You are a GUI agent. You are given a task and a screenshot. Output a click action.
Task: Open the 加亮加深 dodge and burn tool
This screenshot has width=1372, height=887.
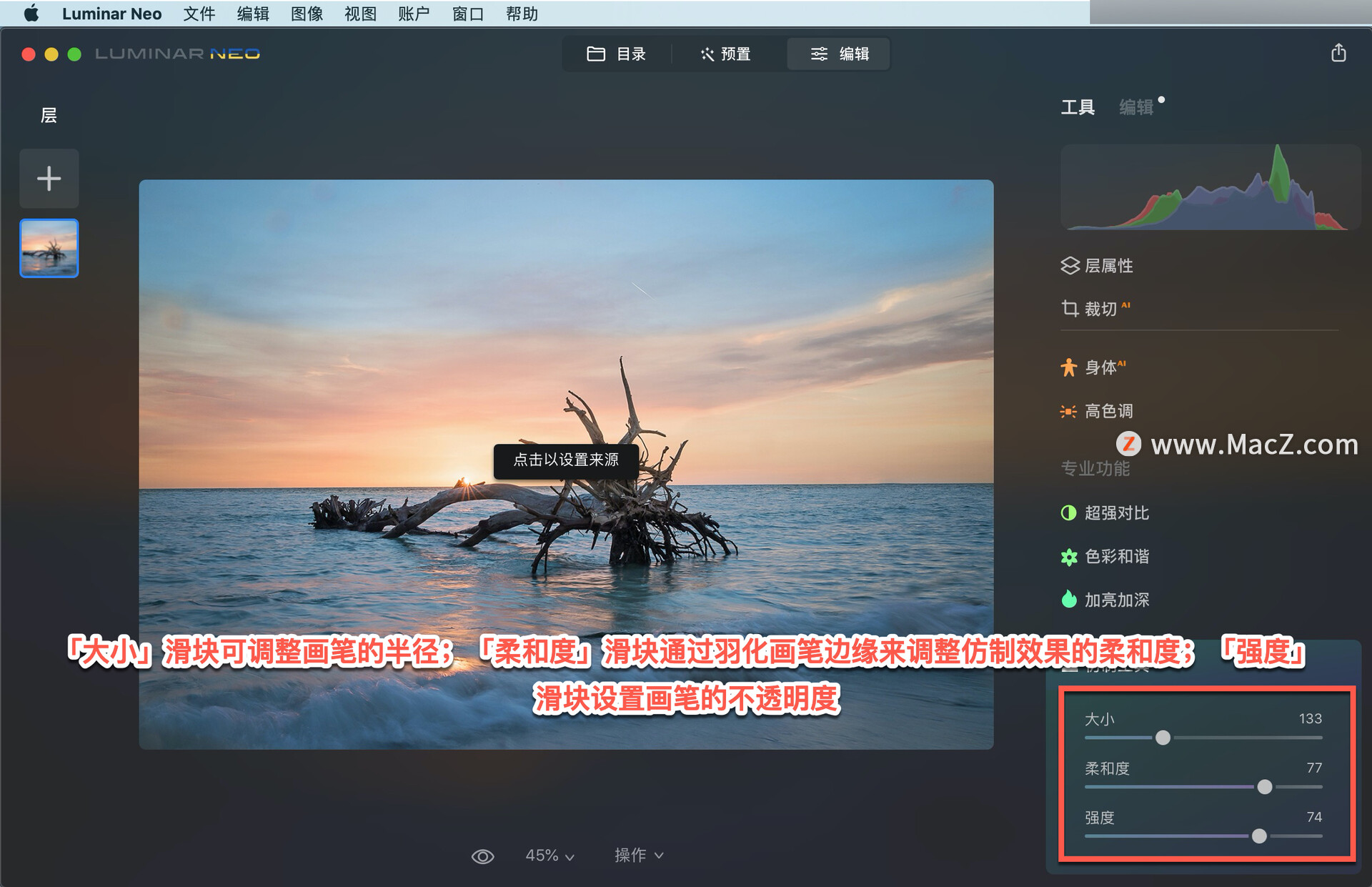click(x=1105, y=600)
